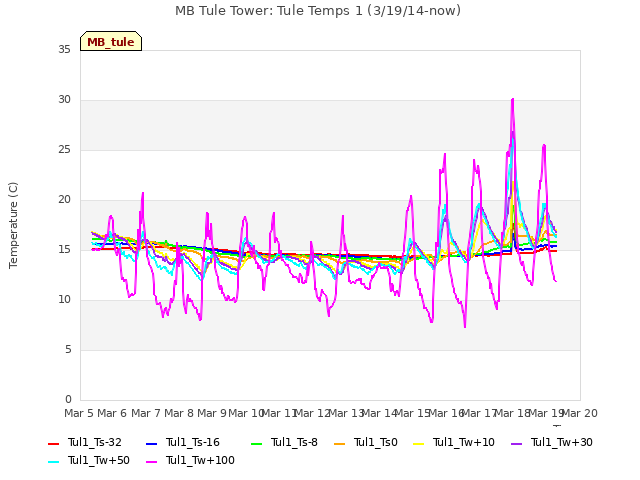The height and width of the screenshot is (480, 640).
Task: Click the Mar 8 x-axis tick label
Action: pyautogui.click(x=179, y=413)
